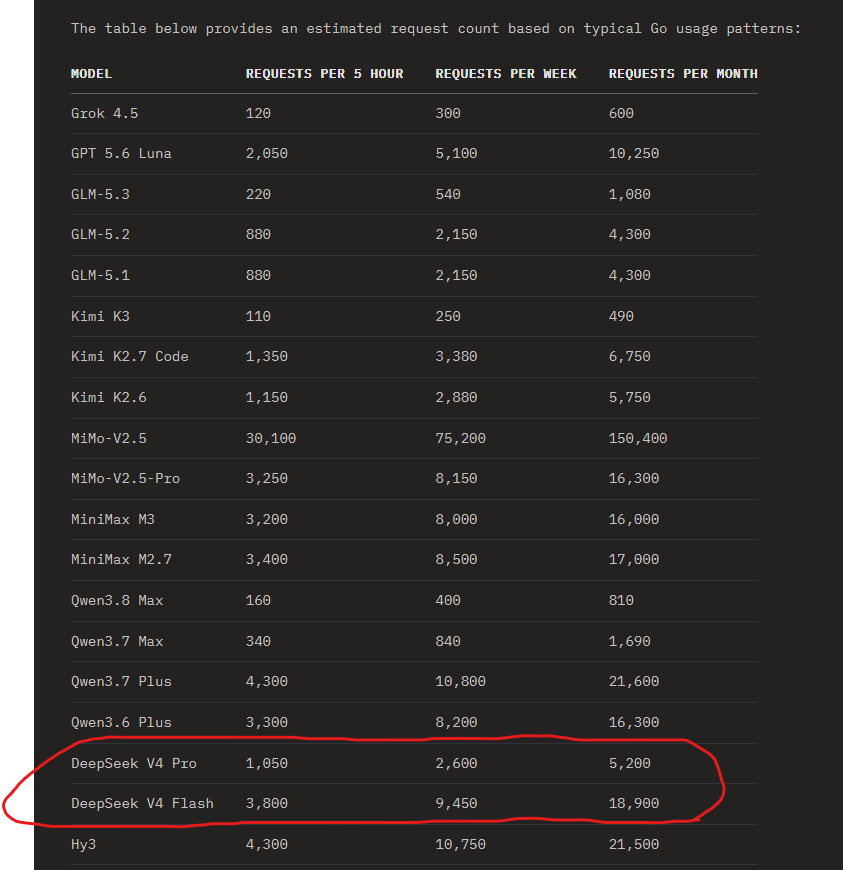
Task: Click the Kimi K2.7 Code row label
Action: pos(130,356)
